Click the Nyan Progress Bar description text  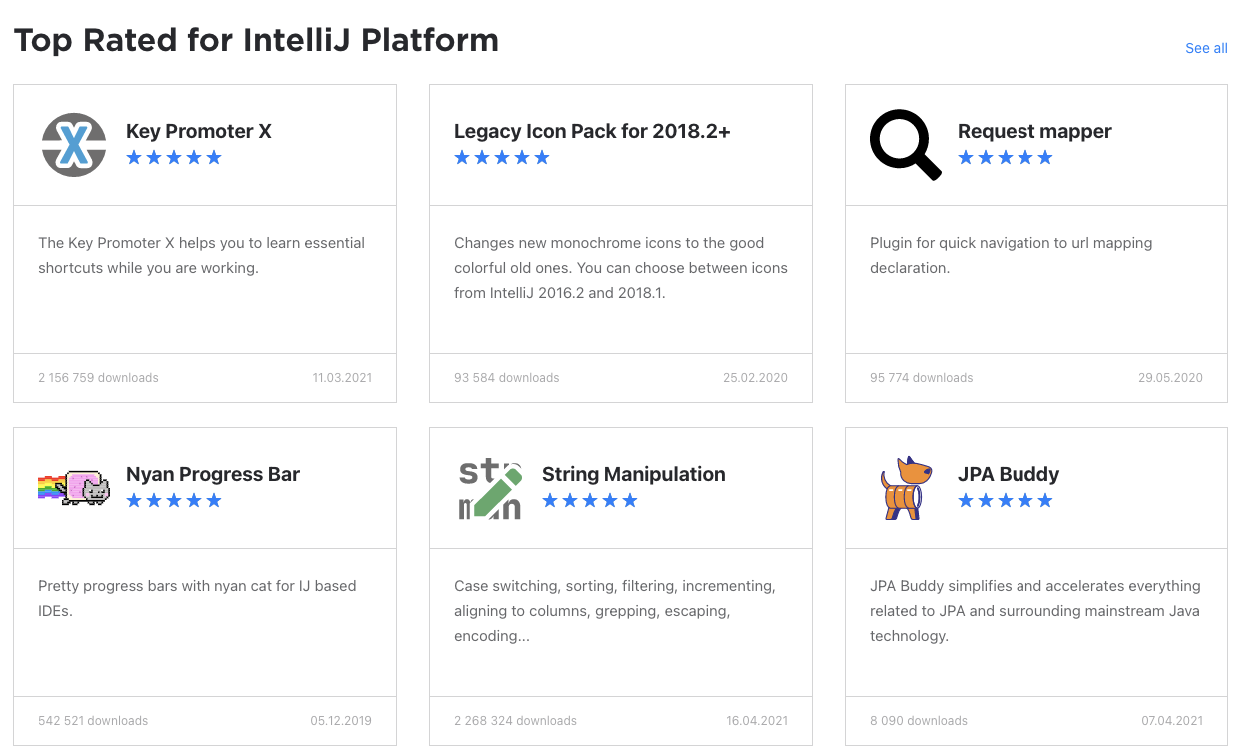pyautogui.click(x=197, y=598)
